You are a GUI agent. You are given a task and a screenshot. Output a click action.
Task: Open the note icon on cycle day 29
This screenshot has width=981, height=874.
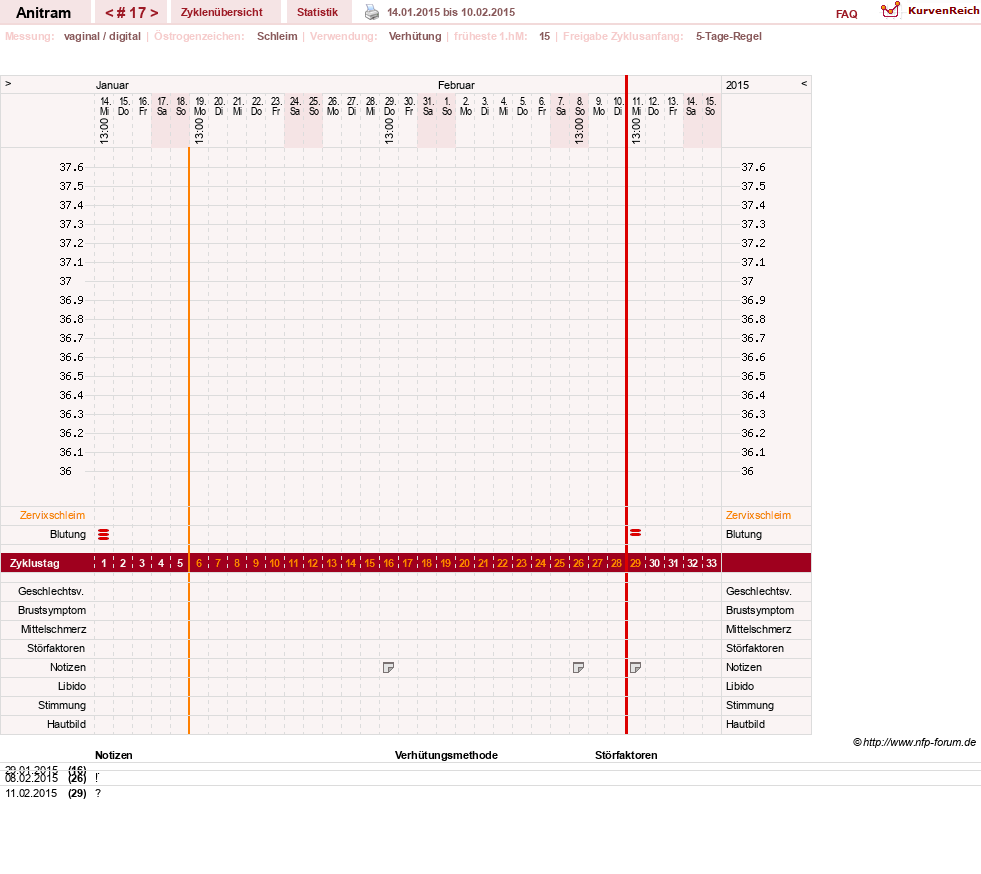[x=636, y=668]
